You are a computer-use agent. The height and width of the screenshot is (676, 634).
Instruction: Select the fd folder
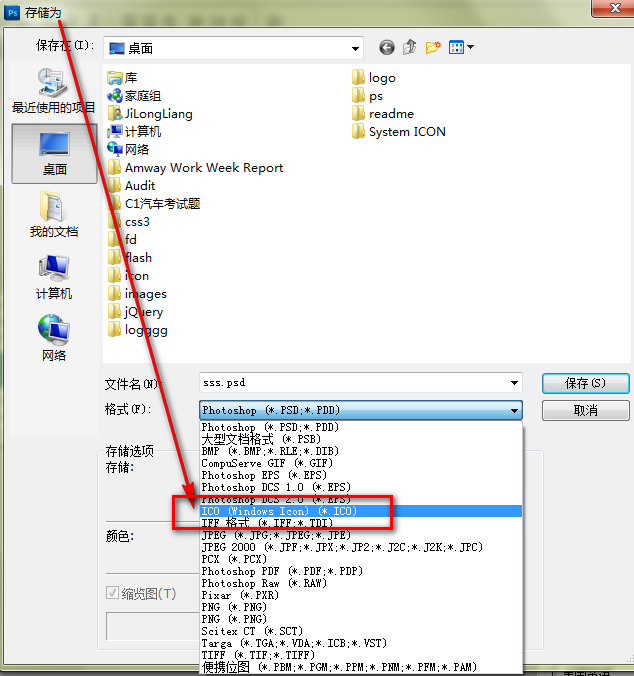[x=122, y=240]
